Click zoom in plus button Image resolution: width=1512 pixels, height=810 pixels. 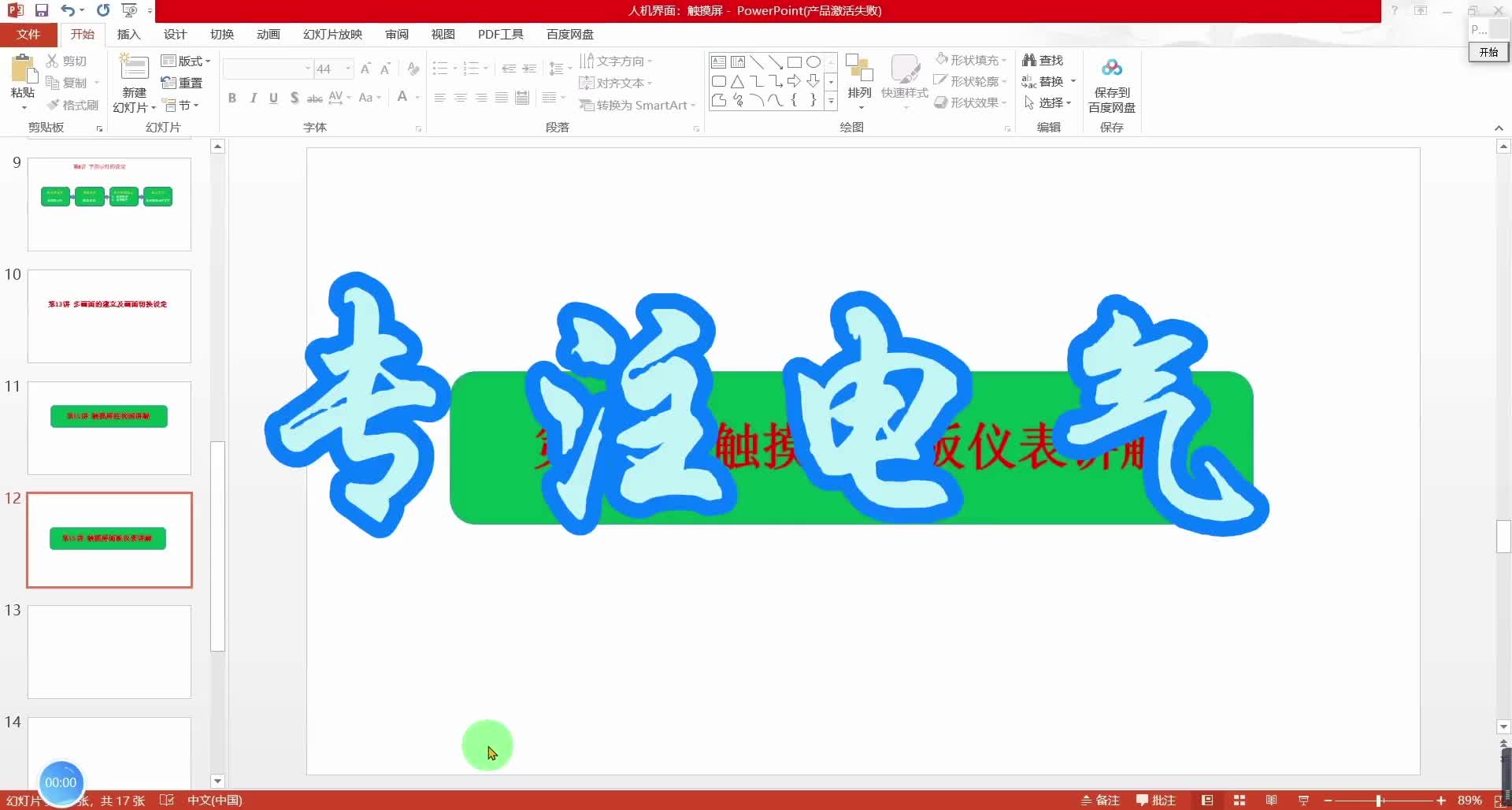1441,801
